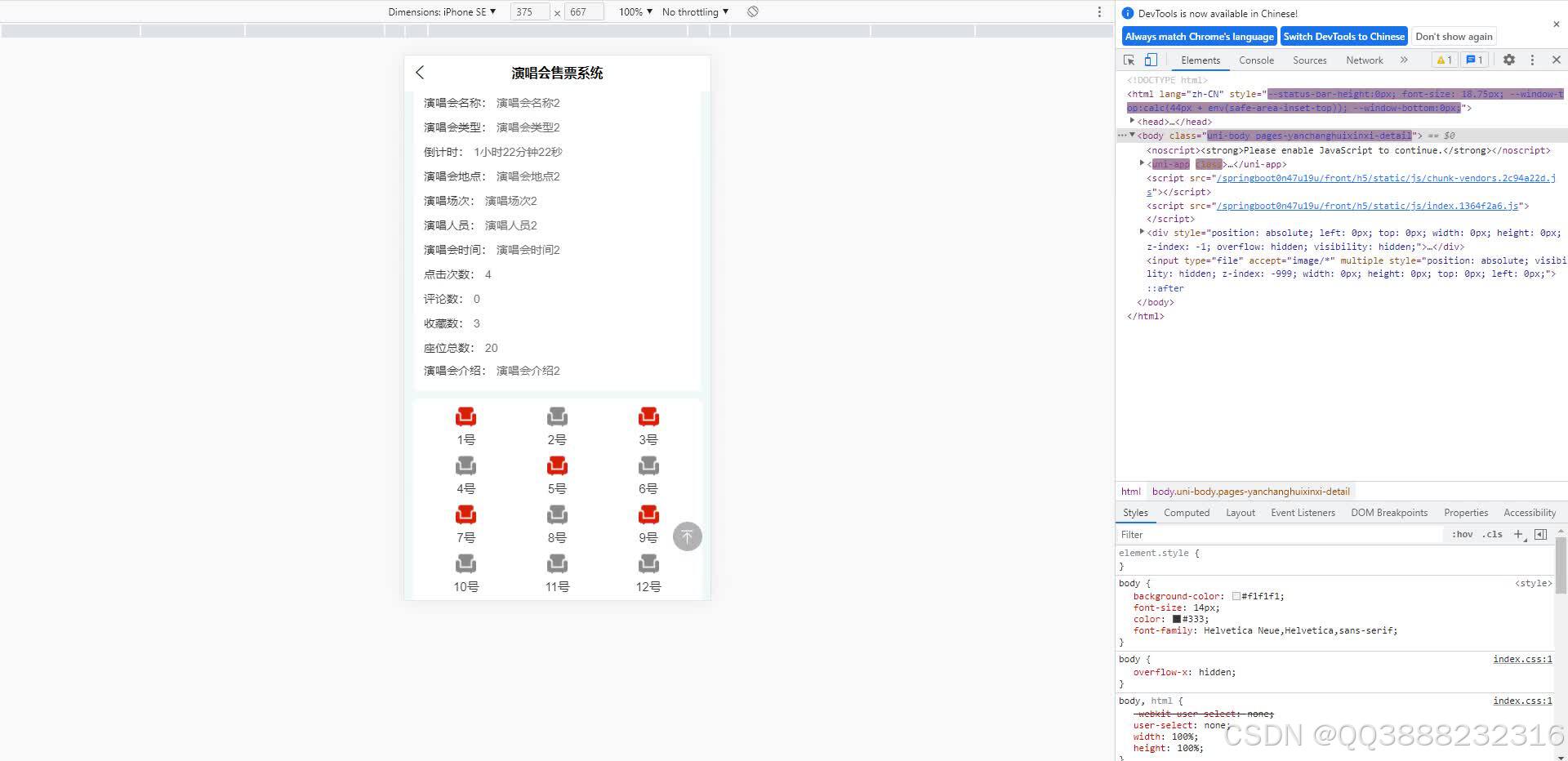1568x761 pixels.
Task: Close the DevTools panel
Action: tap(1557, 60)
